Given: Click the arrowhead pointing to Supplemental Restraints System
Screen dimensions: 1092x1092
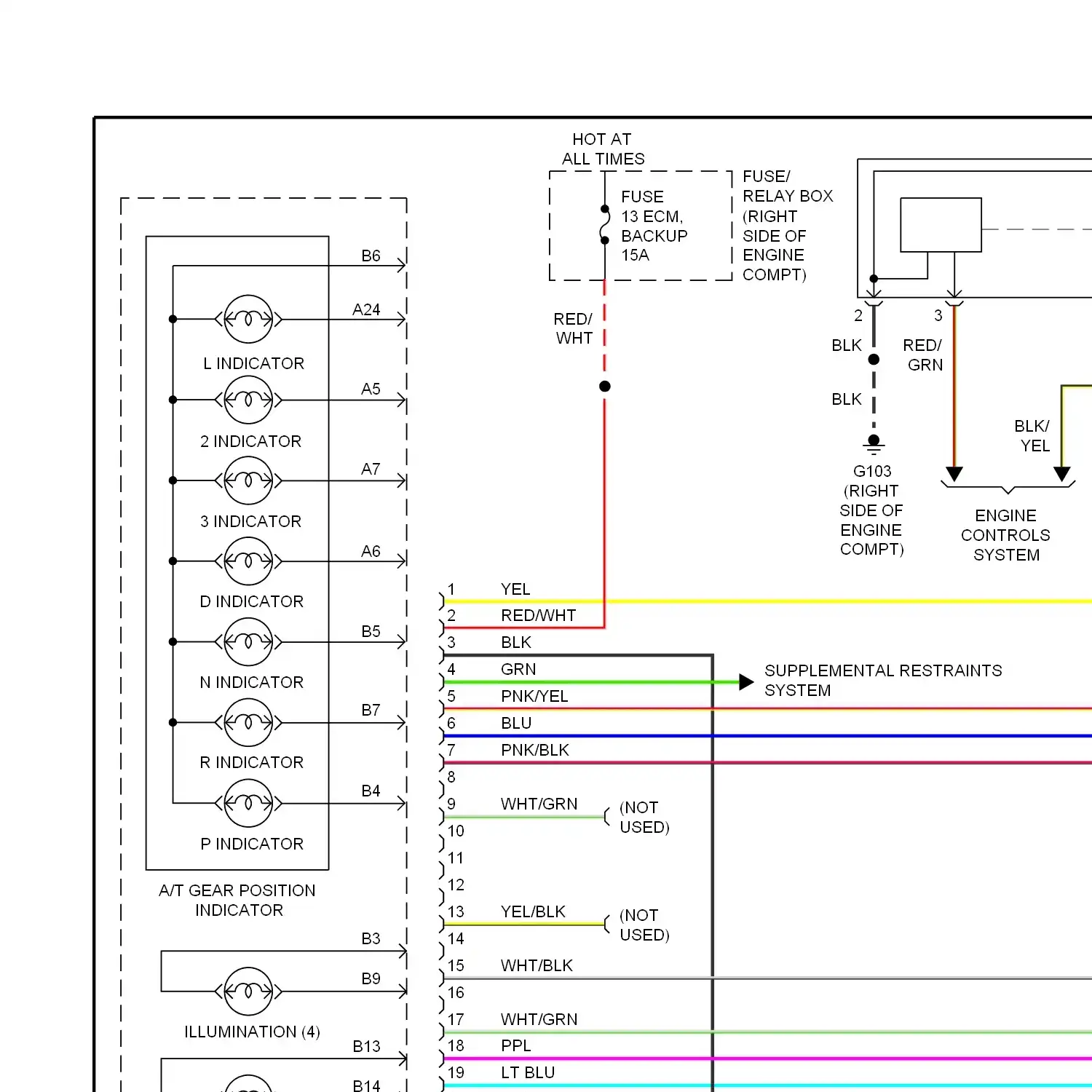Looking at the screenshot, I should pos(746,682).
